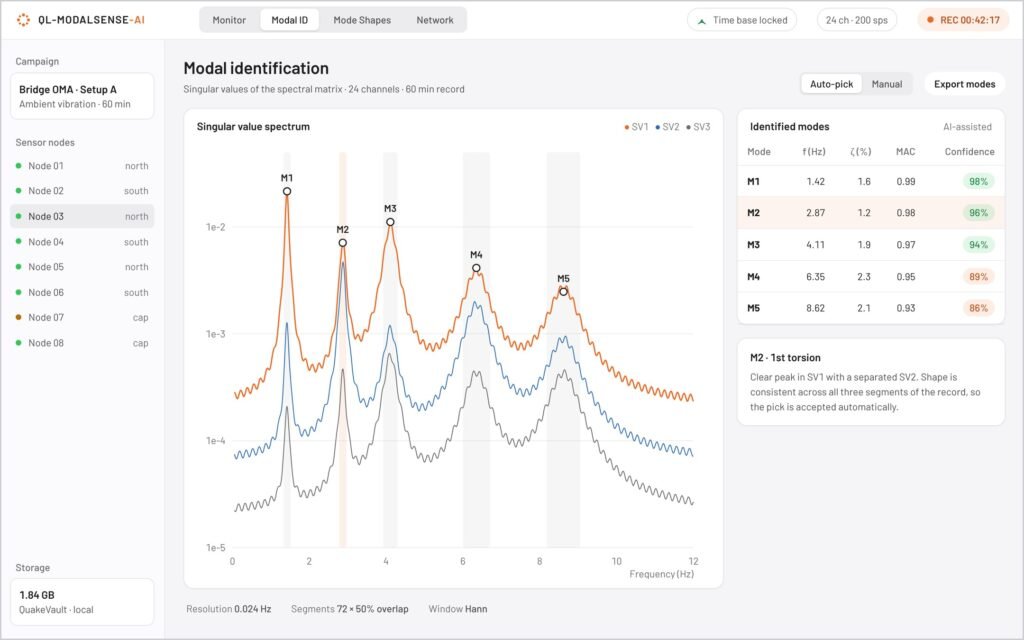Select mode M1 row in table
This screenshot has height=640, width=1024.
pyautogui.click(x=871, y=182)
